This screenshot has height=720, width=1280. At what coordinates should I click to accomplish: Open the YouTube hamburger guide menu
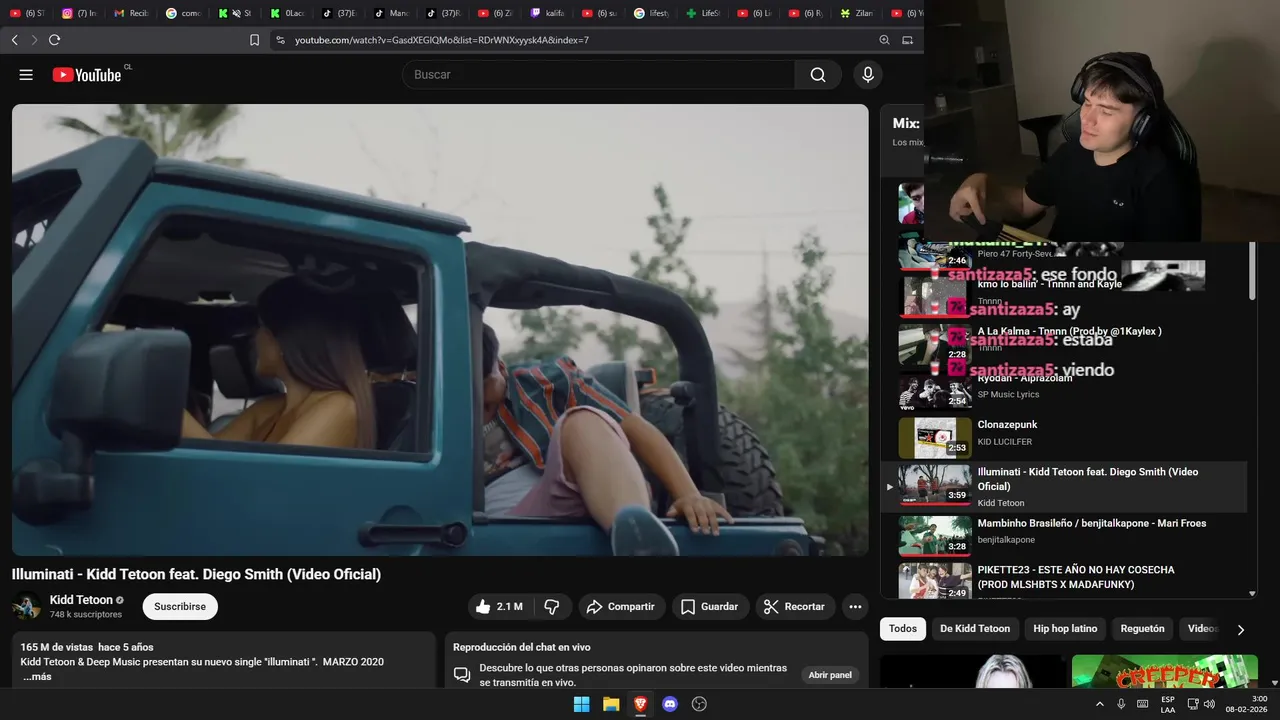pos(26,75)
